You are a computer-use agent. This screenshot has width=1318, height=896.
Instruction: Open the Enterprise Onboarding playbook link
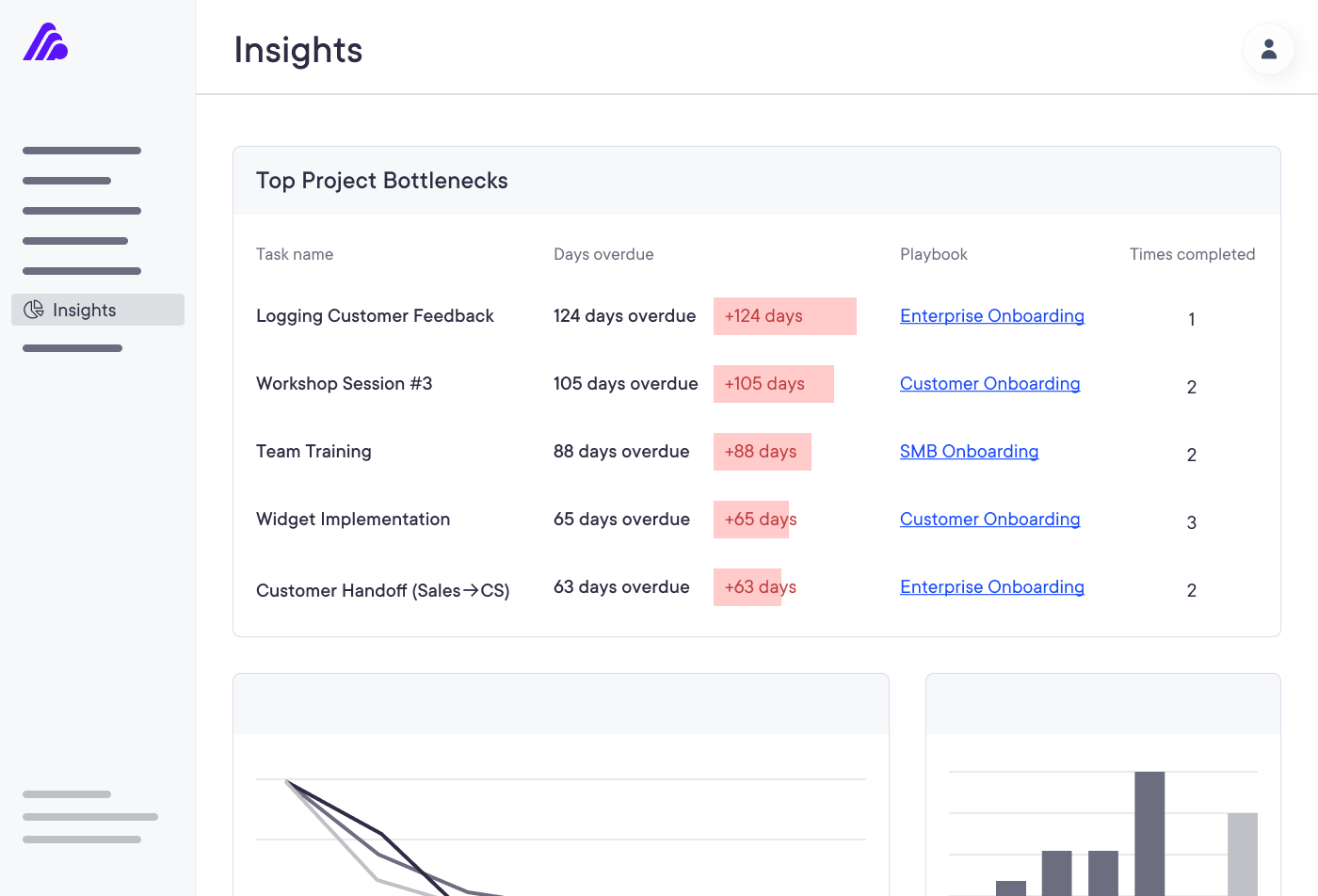click(991, 315)
